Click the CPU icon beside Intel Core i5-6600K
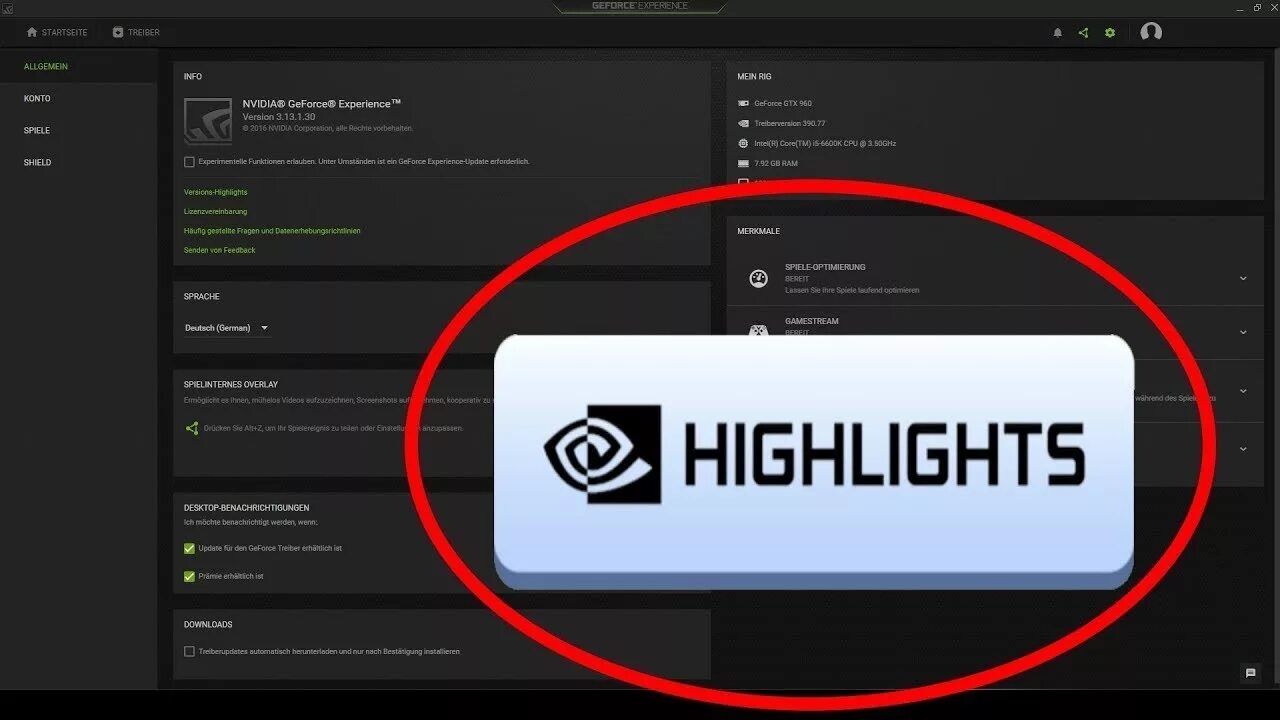The width and height of the screenshot is (1280, 720). 743,143
